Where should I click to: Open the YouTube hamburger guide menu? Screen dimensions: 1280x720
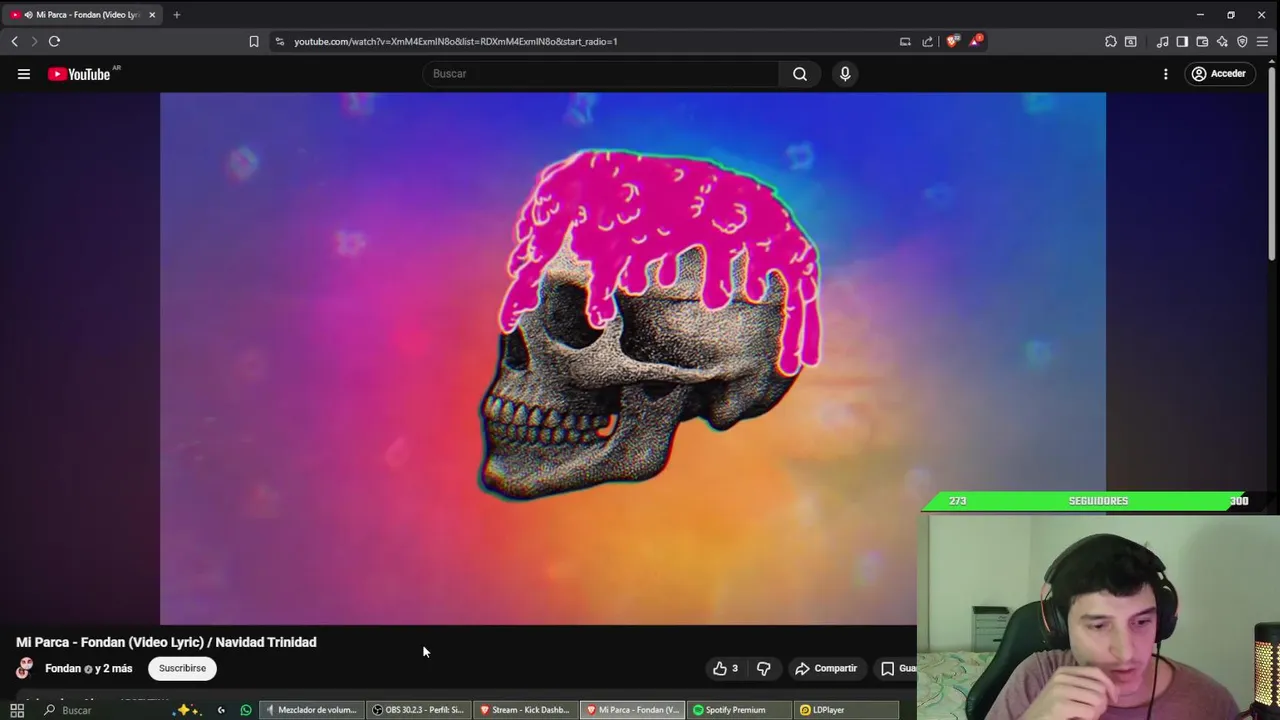tap(24, 74)
